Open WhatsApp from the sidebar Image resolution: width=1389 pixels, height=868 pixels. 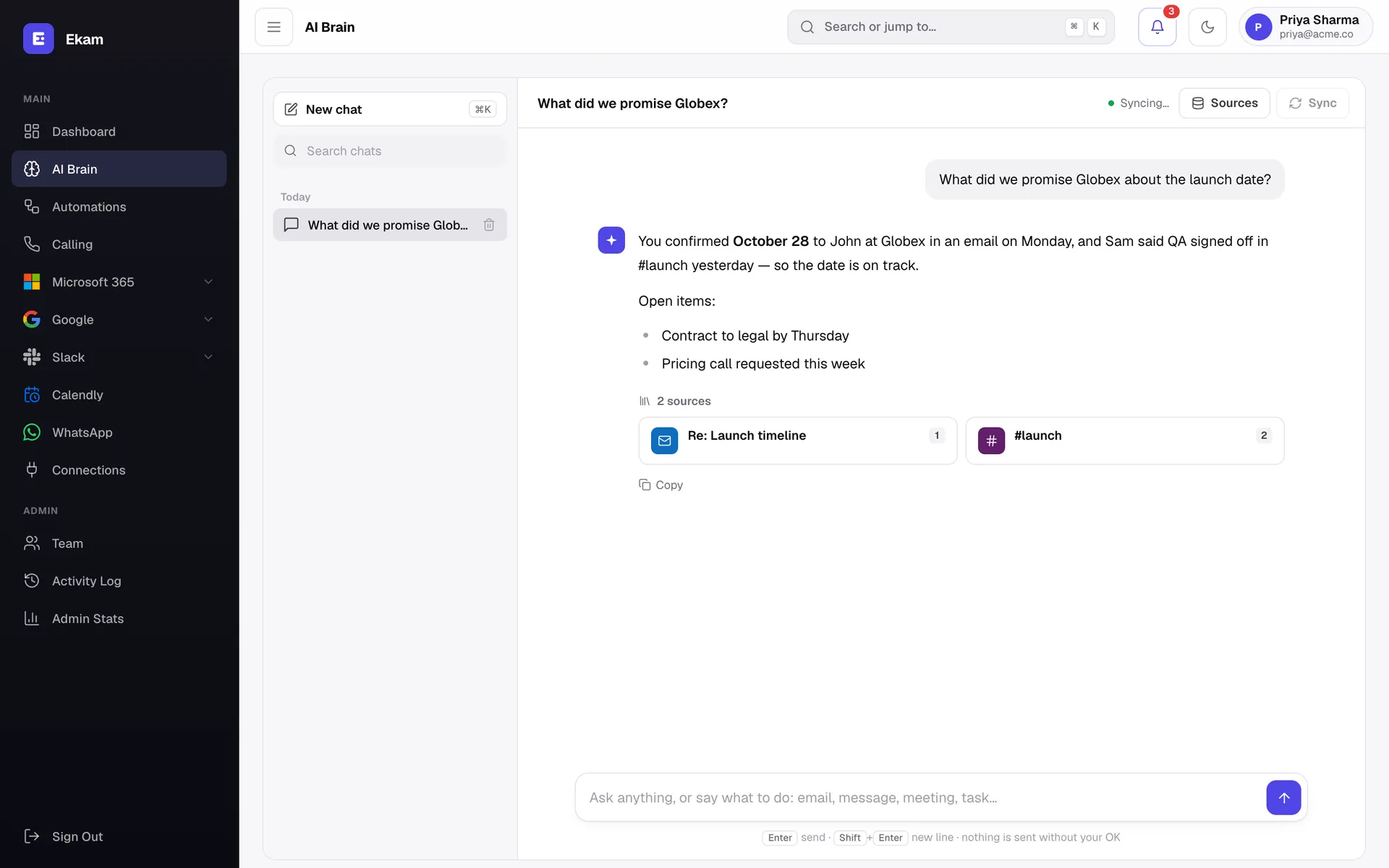pos(119,433)
